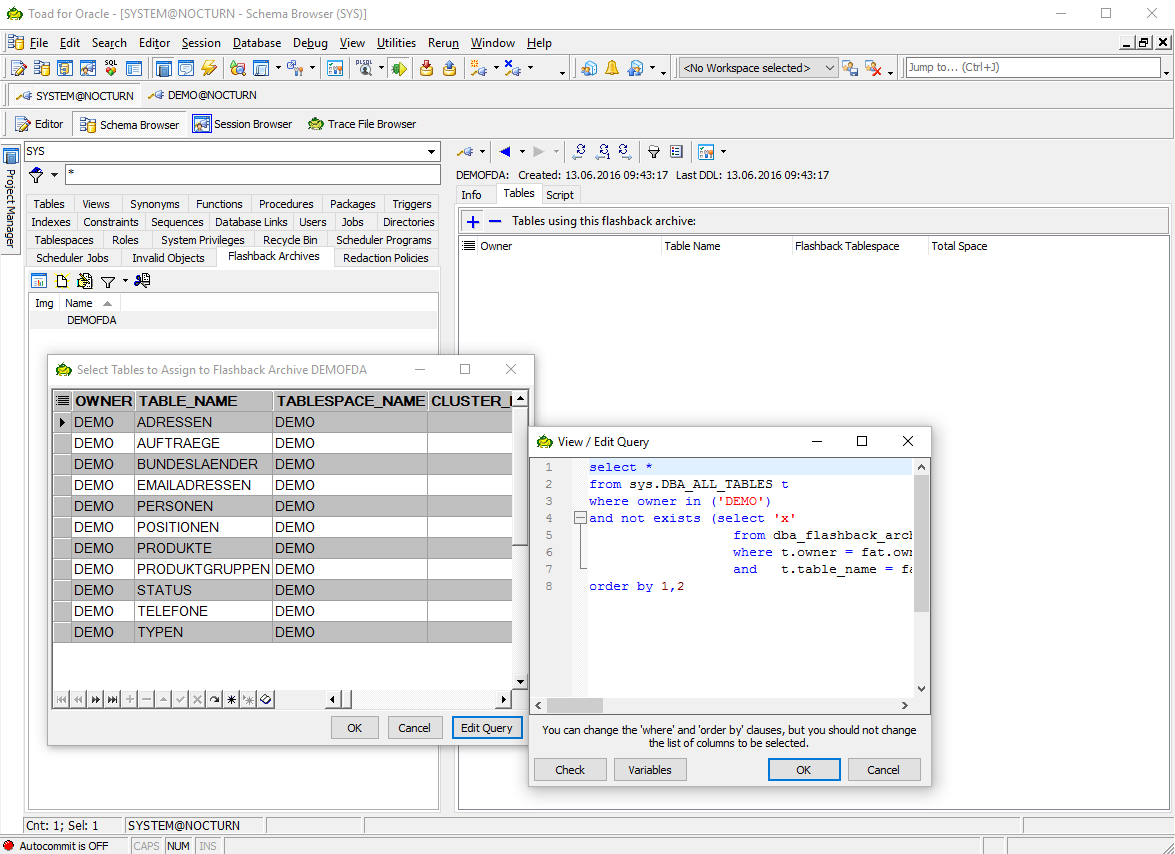The height and width of the screenshot is (854, 1175).
Task: Click the blue back arrow in right panel
Action: [x=505, y=151]
